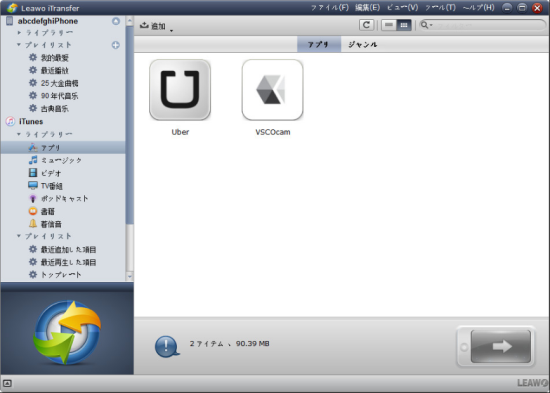Viewport: 550px width, 393px height.
Task: Open ビデオ library item
Action: pos(51,173)
